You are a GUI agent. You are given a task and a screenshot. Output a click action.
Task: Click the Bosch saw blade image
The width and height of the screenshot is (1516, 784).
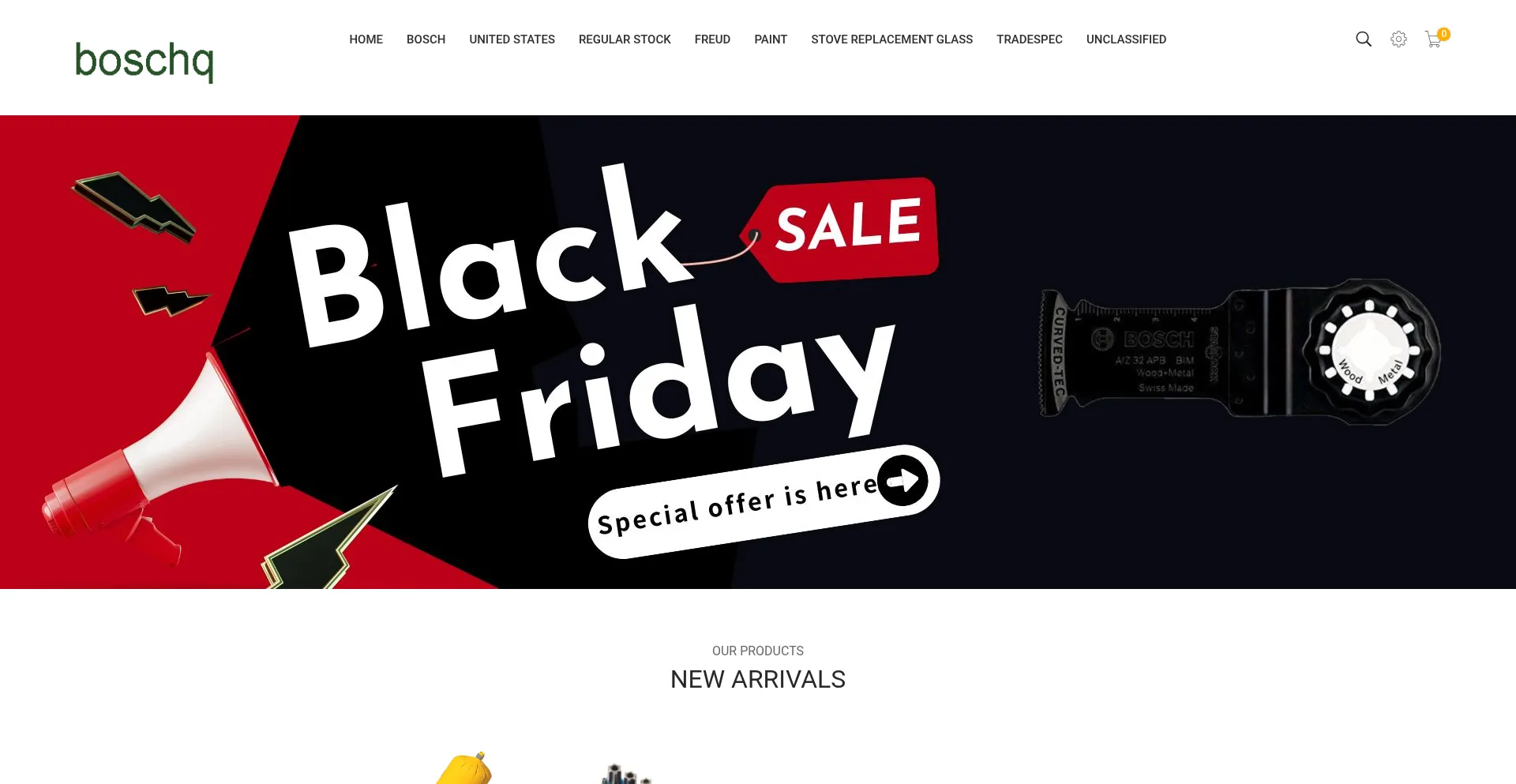(1240, 351)
